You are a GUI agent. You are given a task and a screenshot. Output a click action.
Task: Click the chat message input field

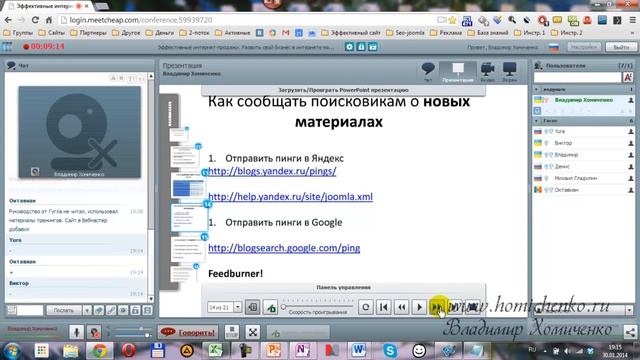(x=30, y=310)
